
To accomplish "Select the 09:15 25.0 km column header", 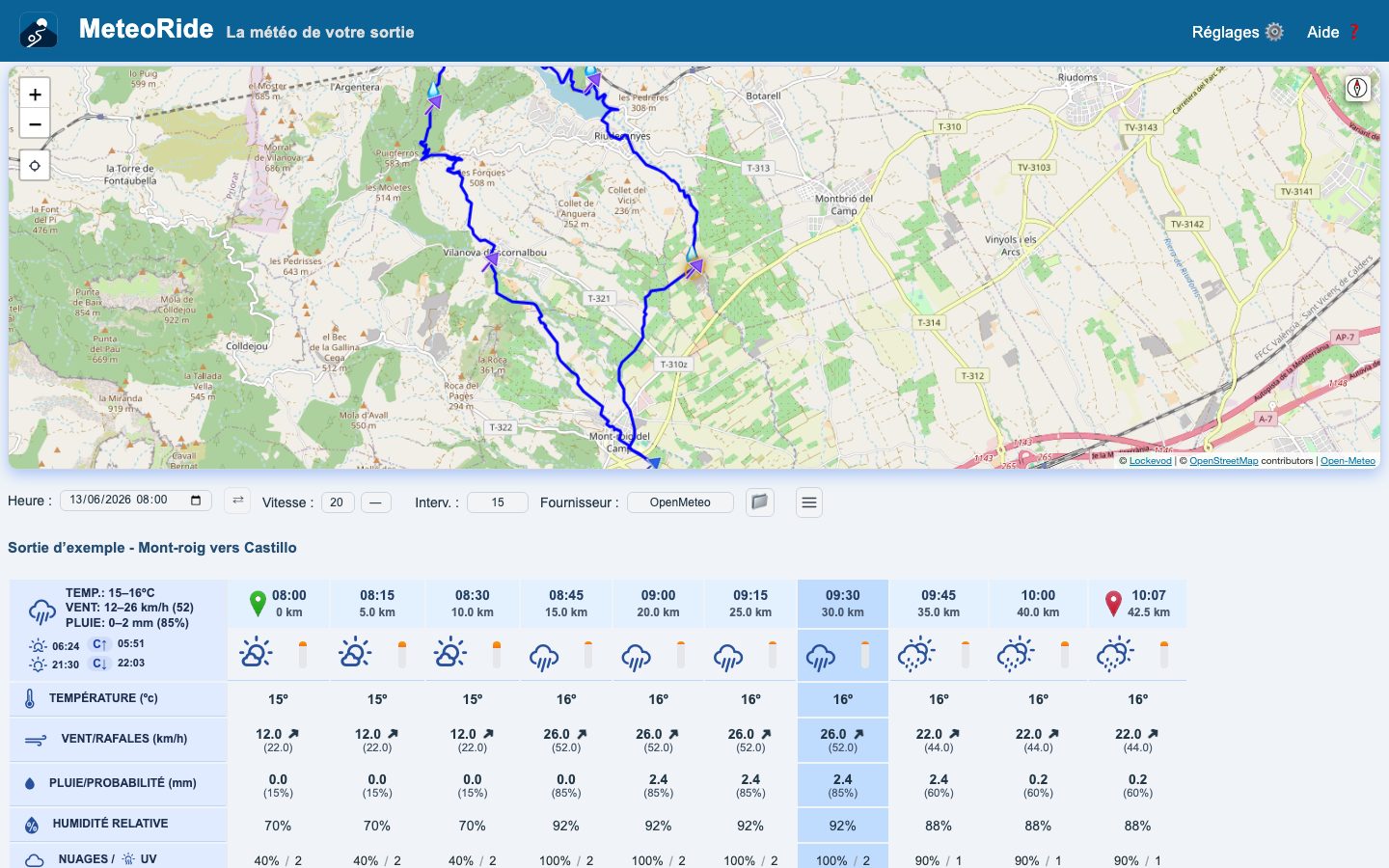I will [750, 604].
